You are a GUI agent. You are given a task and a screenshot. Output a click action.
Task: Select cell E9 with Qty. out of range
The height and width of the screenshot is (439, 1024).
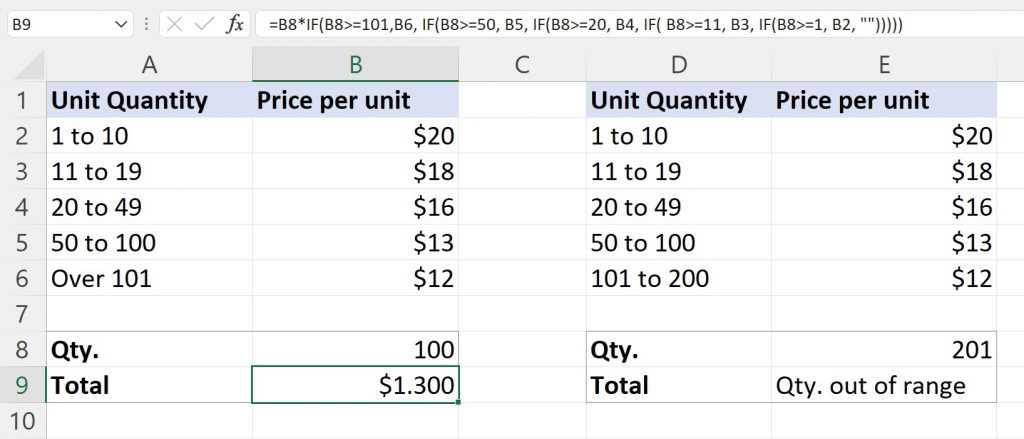[x=884, y=385]
